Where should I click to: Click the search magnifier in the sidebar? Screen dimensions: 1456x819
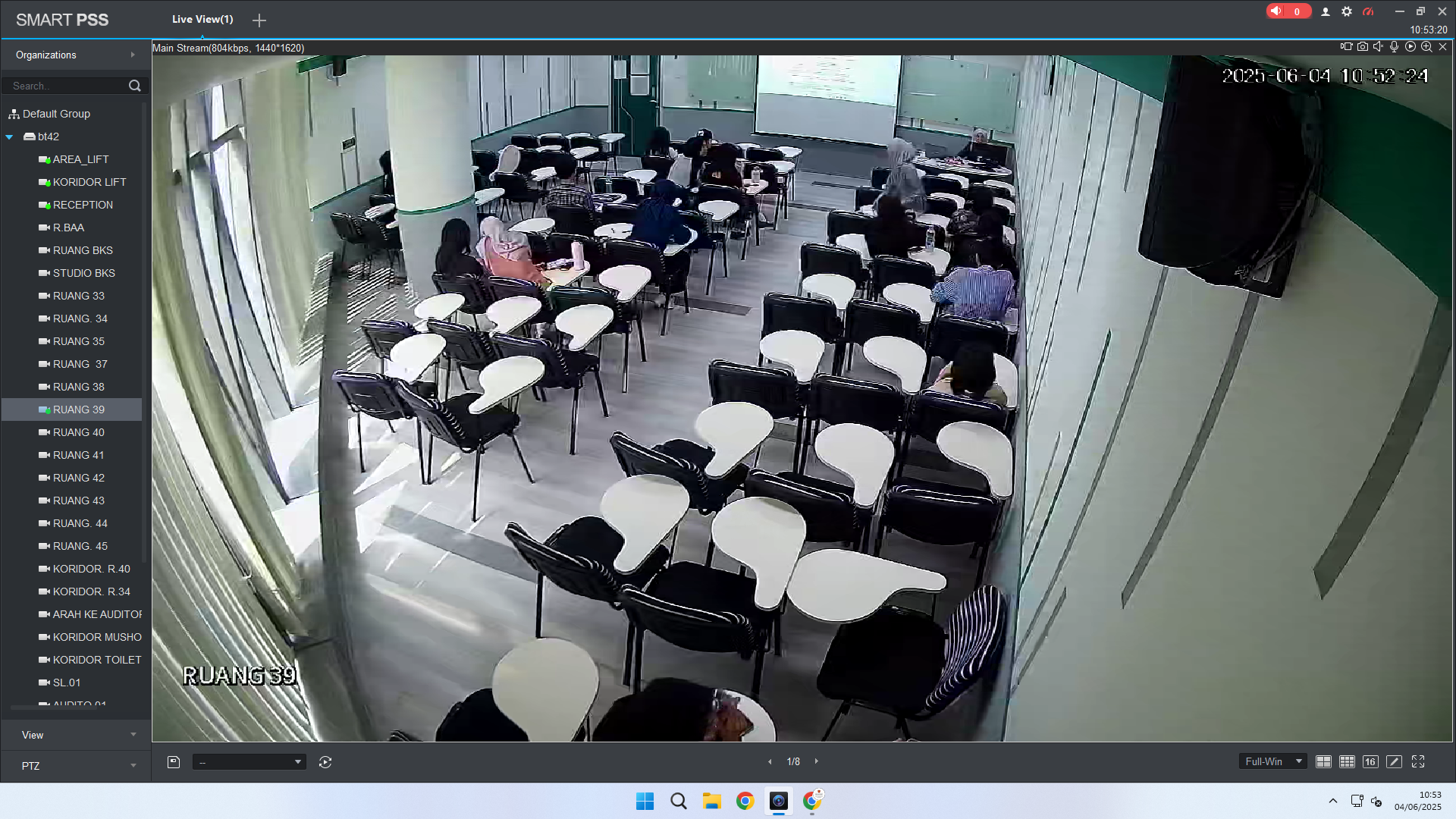[135, 86]
